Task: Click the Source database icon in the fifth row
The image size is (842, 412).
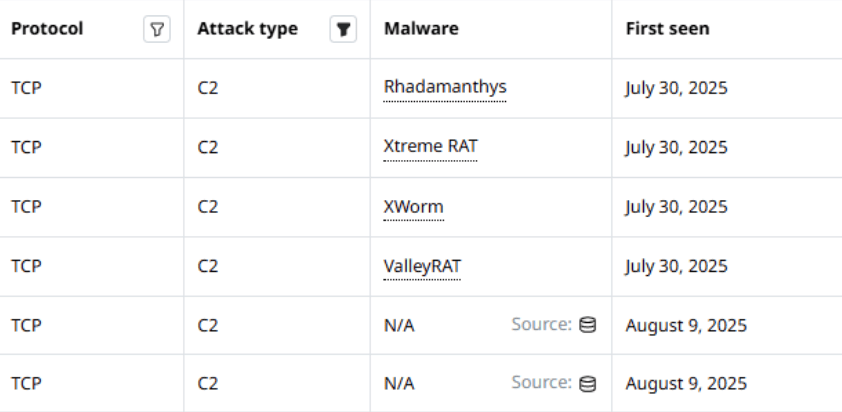Action: (588, 325)
